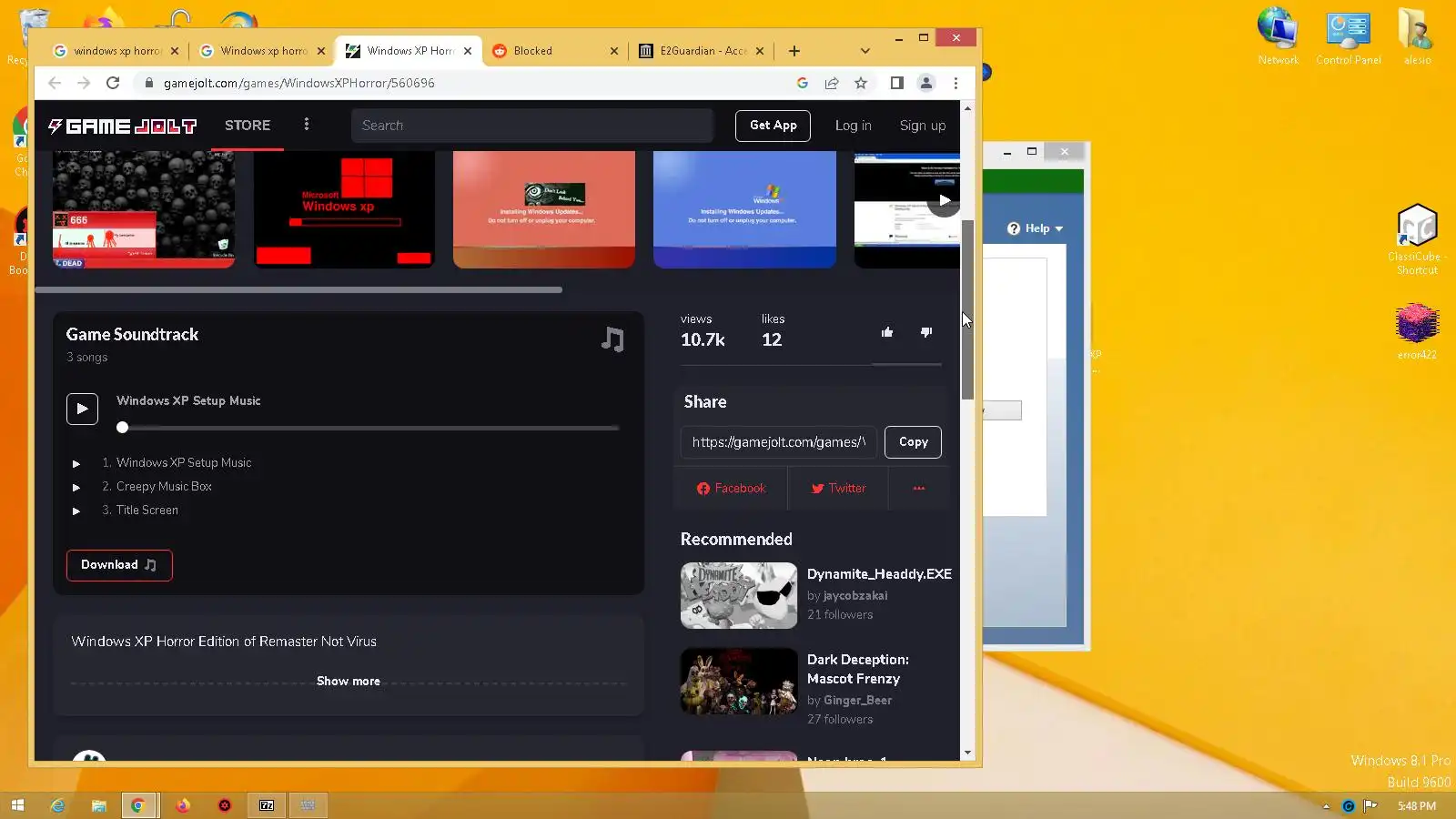Download the game soundtrack

119,565
